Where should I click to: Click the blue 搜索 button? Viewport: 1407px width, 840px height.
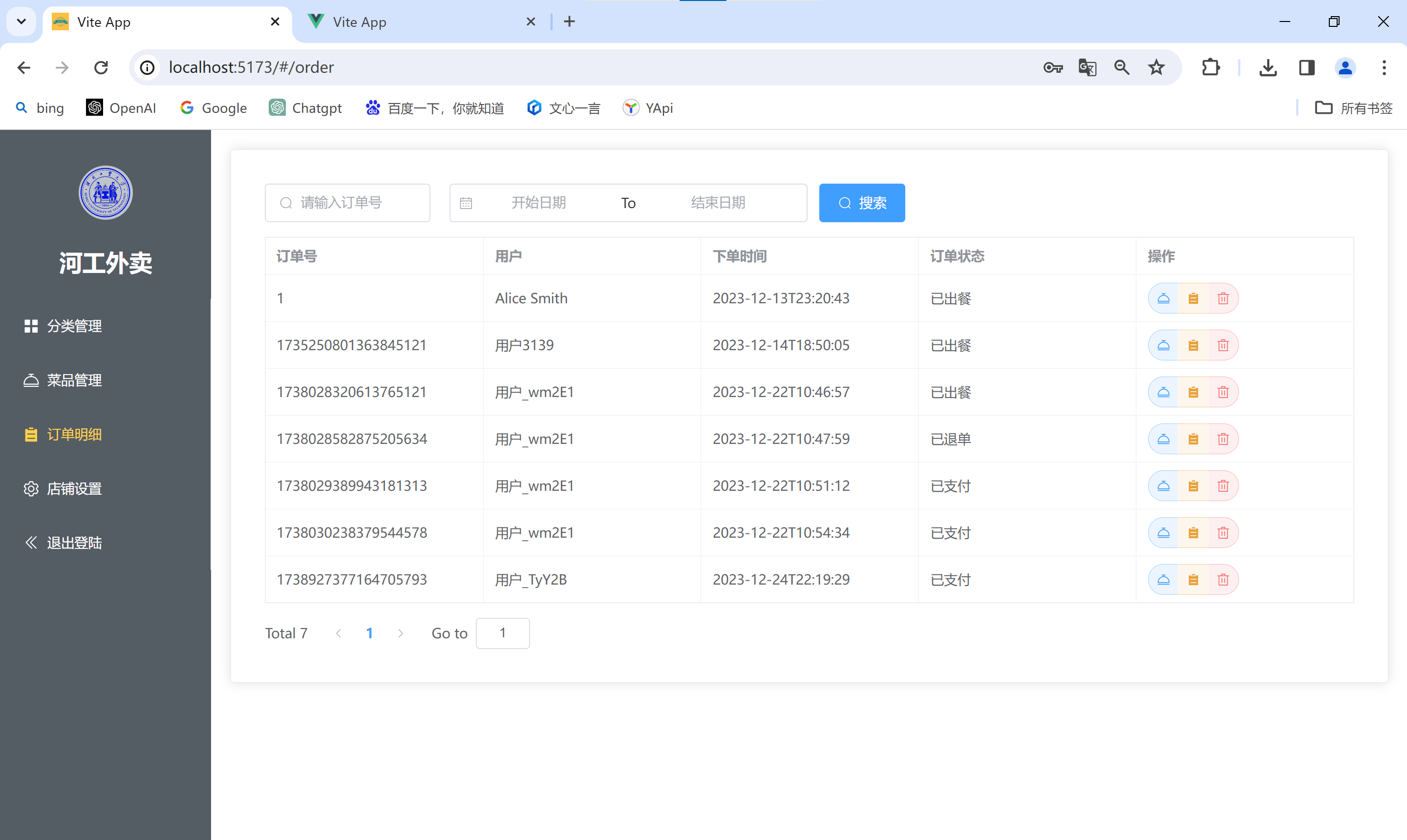(861, 203)
